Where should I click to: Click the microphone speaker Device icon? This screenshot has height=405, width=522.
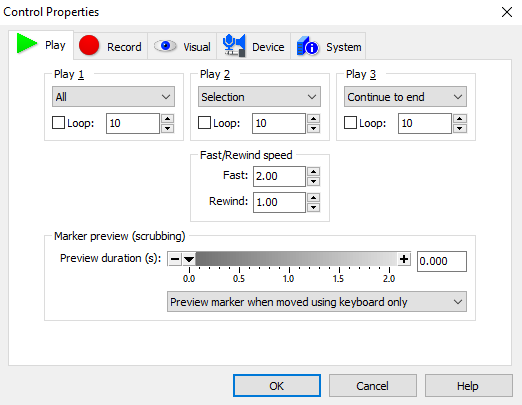pyautogui.click(x=234, y=45)
